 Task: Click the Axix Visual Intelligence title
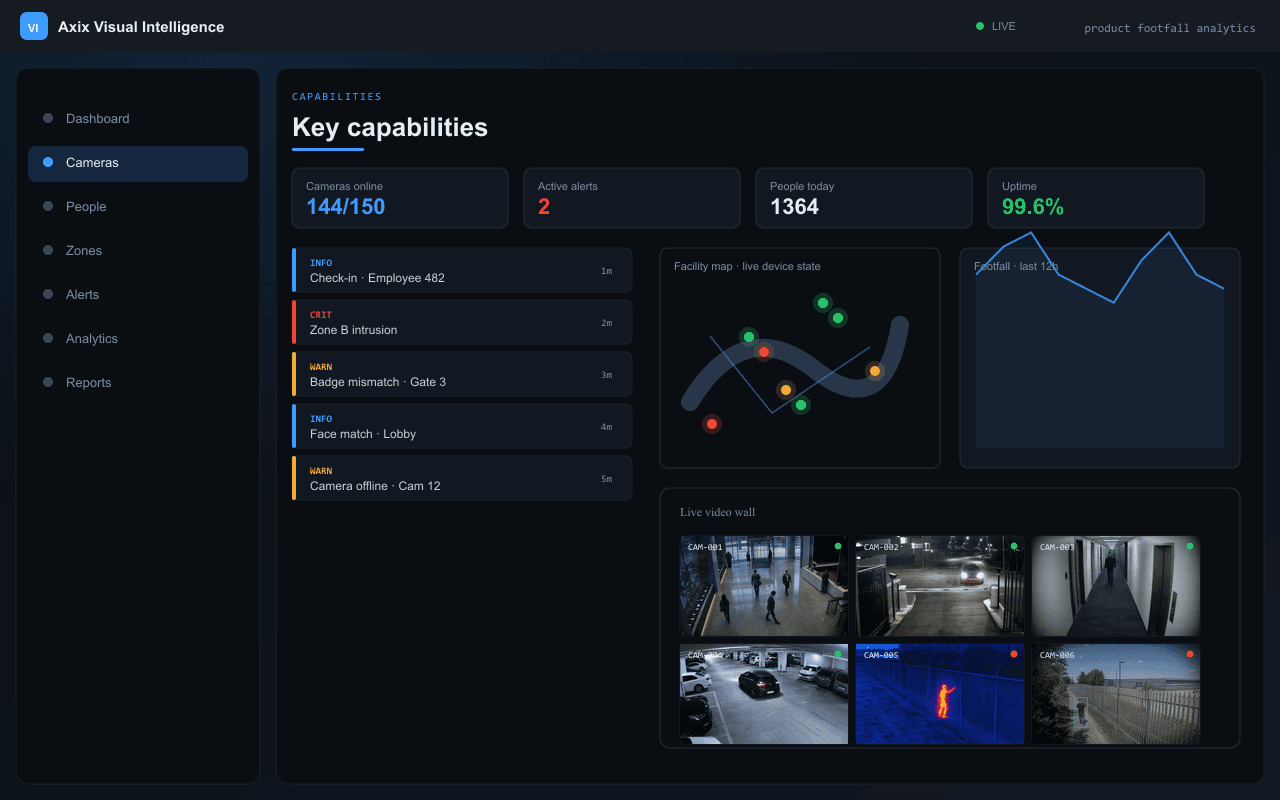coord(141,27)
